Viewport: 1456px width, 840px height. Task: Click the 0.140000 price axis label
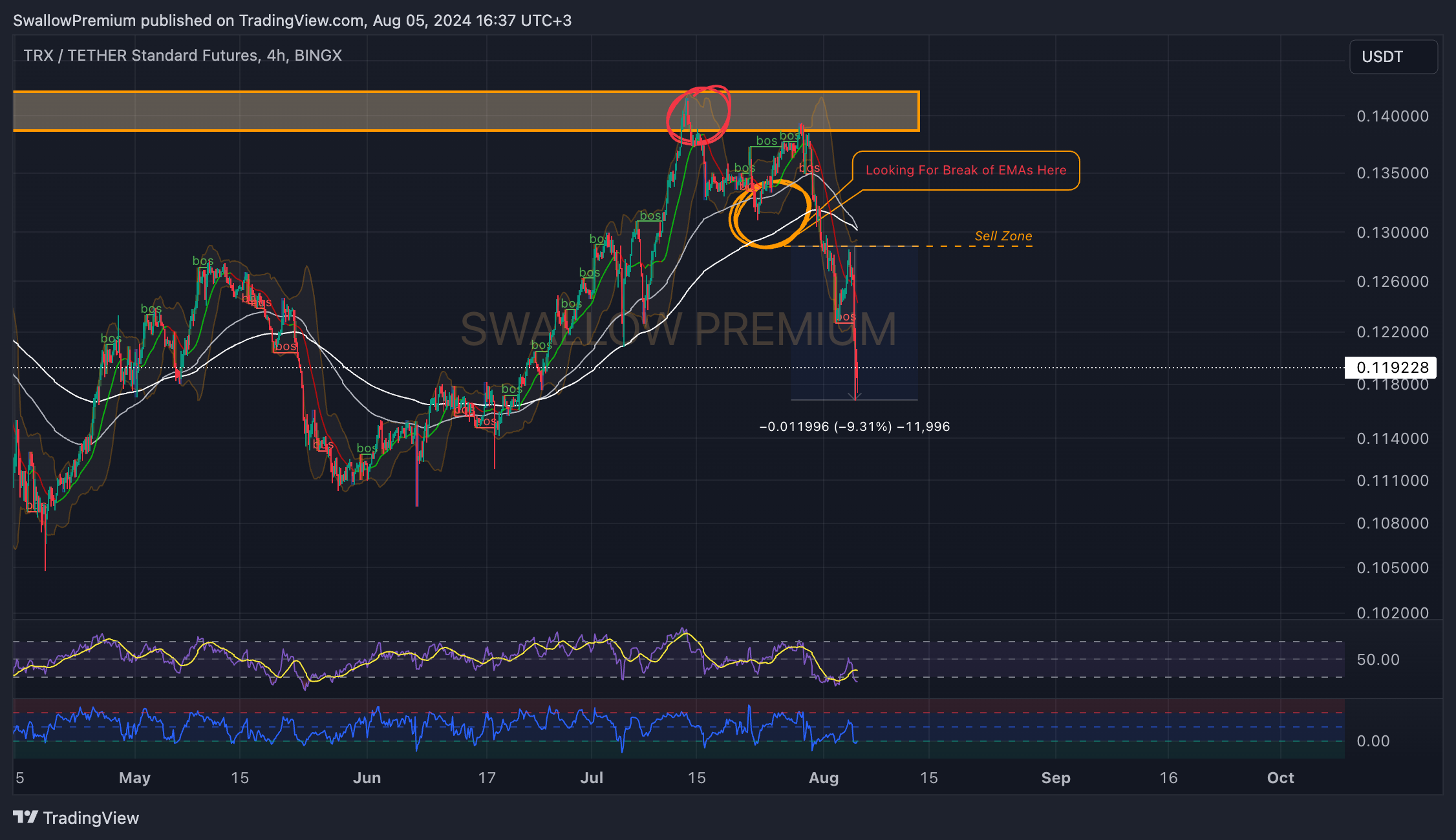point(1393,116)
